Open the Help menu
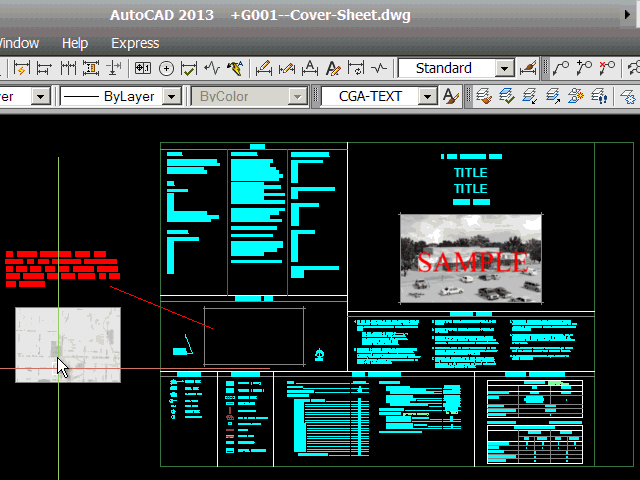The height and width of the screenshot is (480, 640). coord(75,43)
